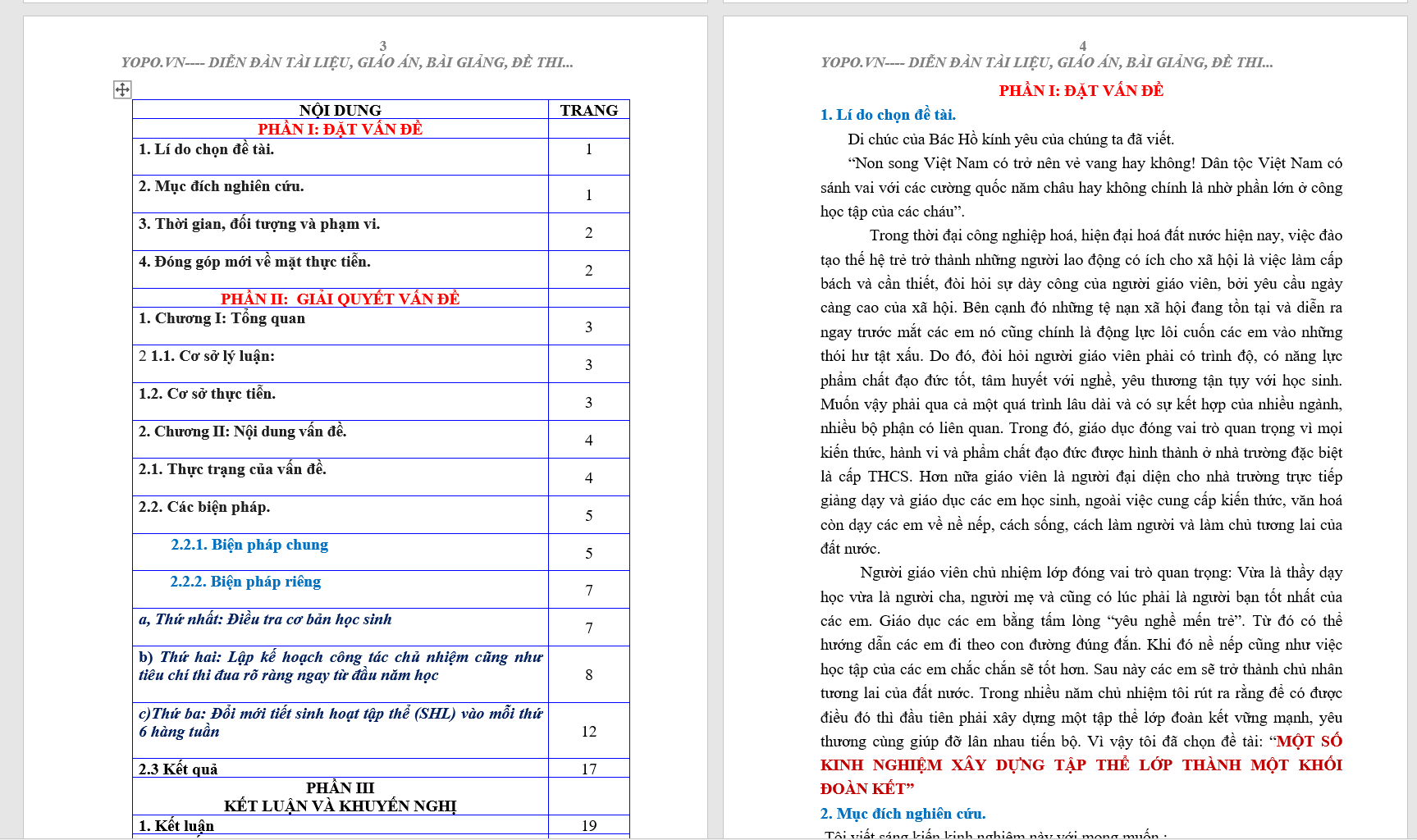Image resolution: width=1417 pixels, height=840 pixels.
Task: Open the blue '2.2.2. Biện pháp riêng' entry
Action: click(245, 582)
